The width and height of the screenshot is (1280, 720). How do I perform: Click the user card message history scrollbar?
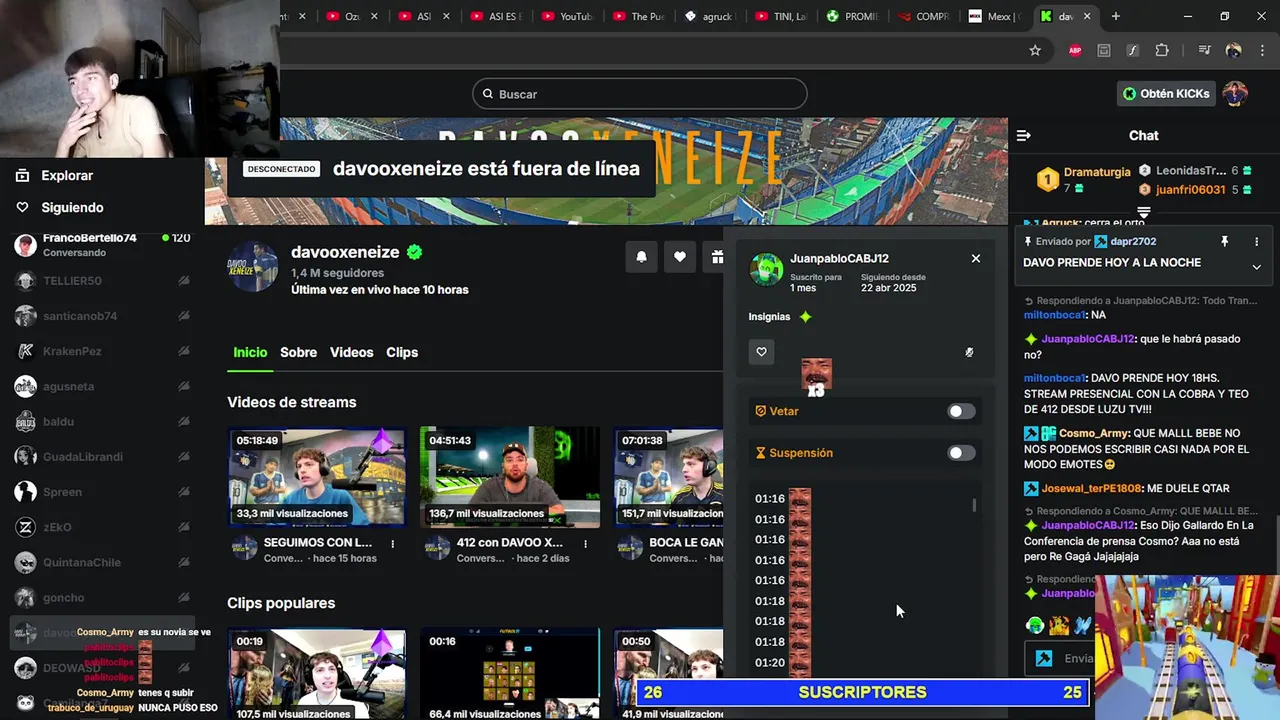pyautogui.click(x=974, y=506)
